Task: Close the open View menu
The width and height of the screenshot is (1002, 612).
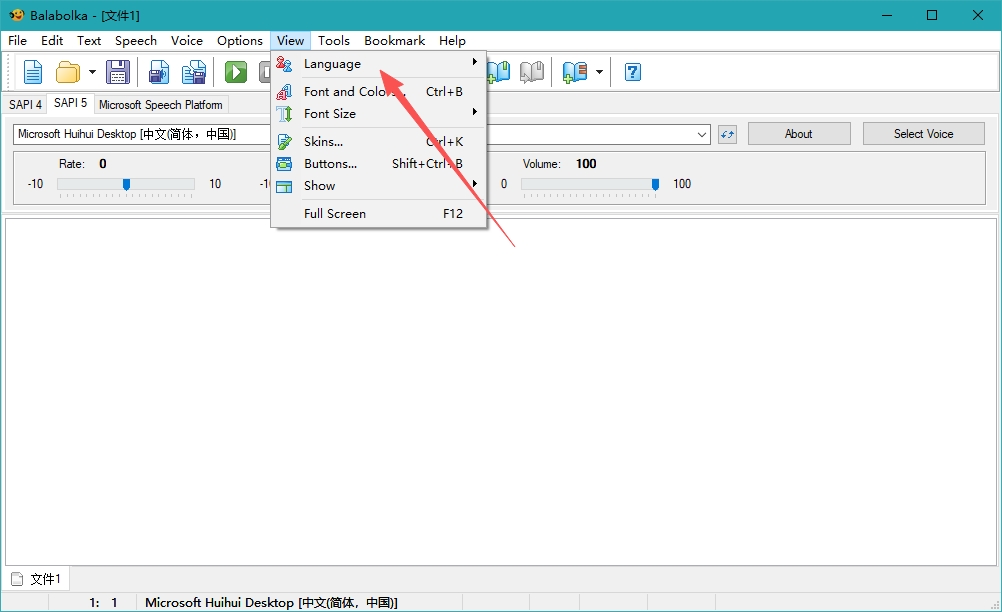Action: tap(290, 40)
